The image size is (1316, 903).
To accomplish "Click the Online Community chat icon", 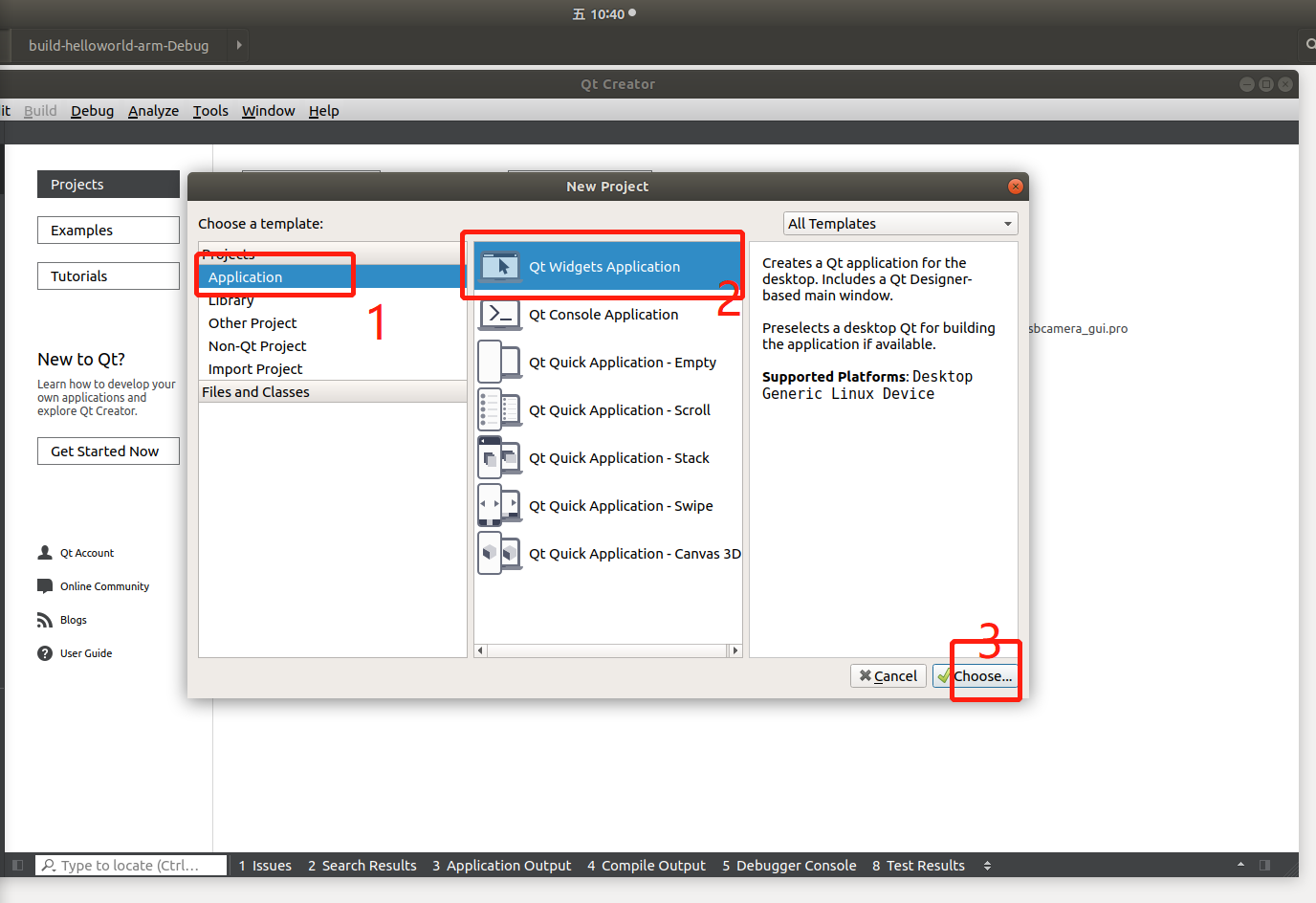I will tap(45, 586).
